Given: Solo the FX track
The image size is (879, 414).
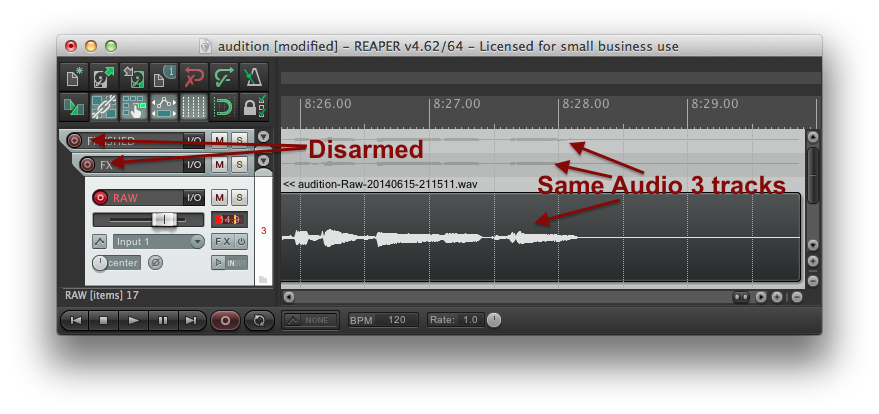Looking at the screenshot, I should (x=238, y=164).
